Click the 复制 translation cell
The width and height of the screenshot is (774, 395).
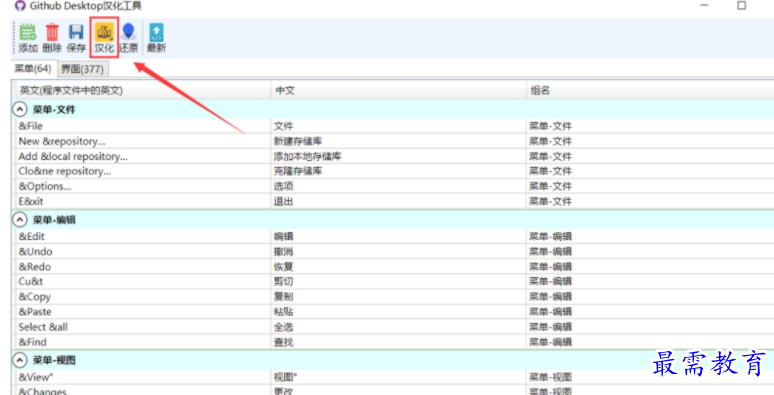(x=398, y=297)
